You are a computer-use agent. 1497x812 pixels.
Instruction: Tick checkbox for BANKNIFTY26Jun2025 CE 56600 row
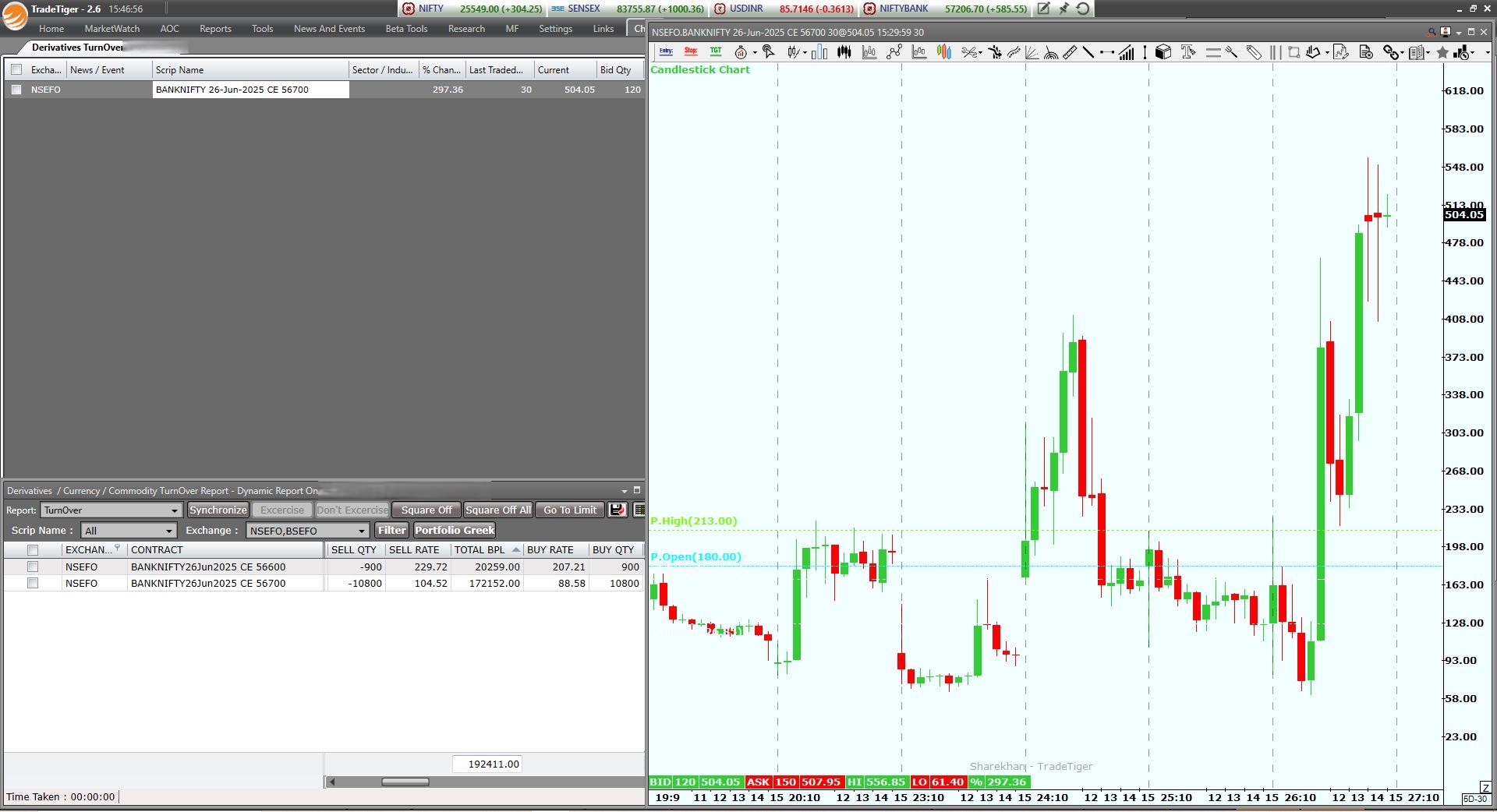point(33,567)
